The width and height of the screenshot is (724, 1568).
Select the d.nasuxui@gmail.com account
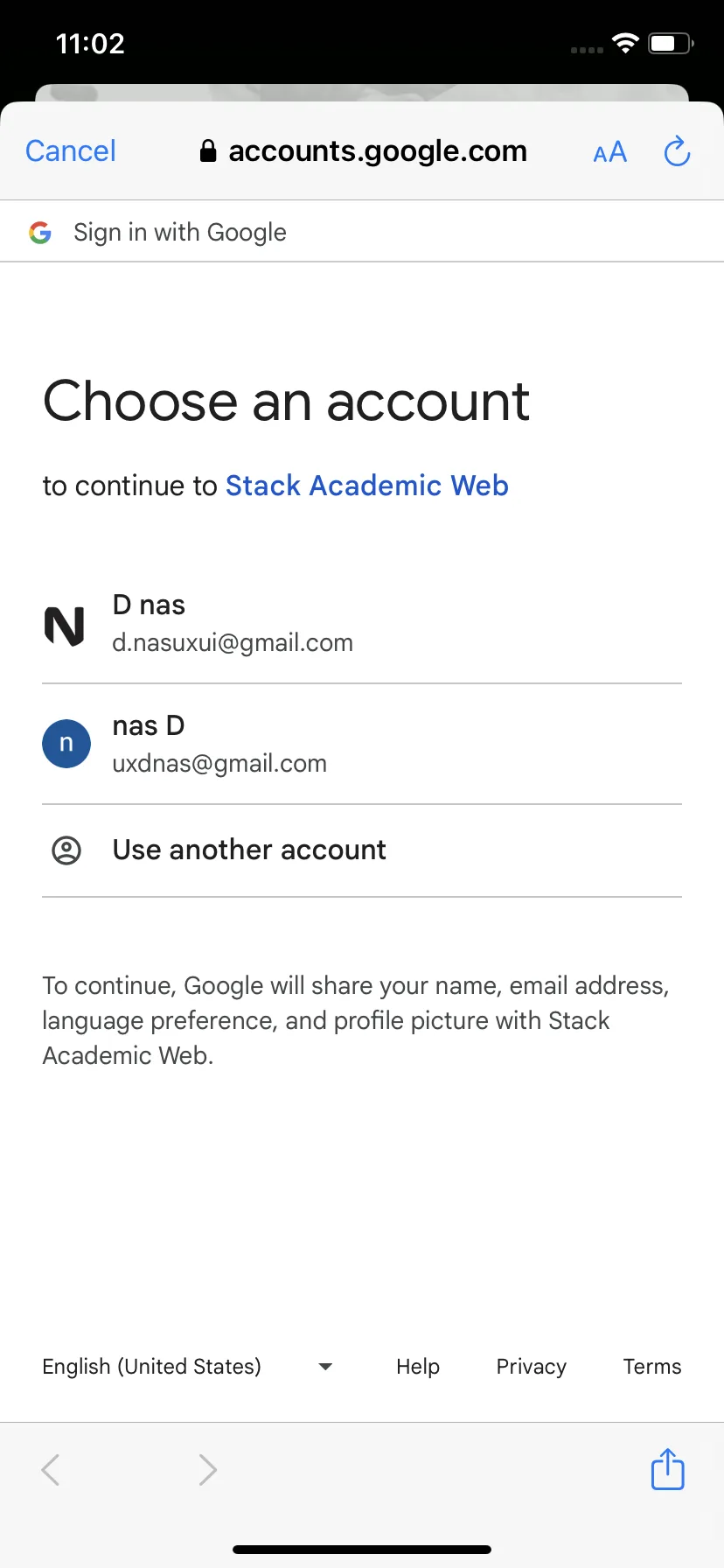point(362,624)
